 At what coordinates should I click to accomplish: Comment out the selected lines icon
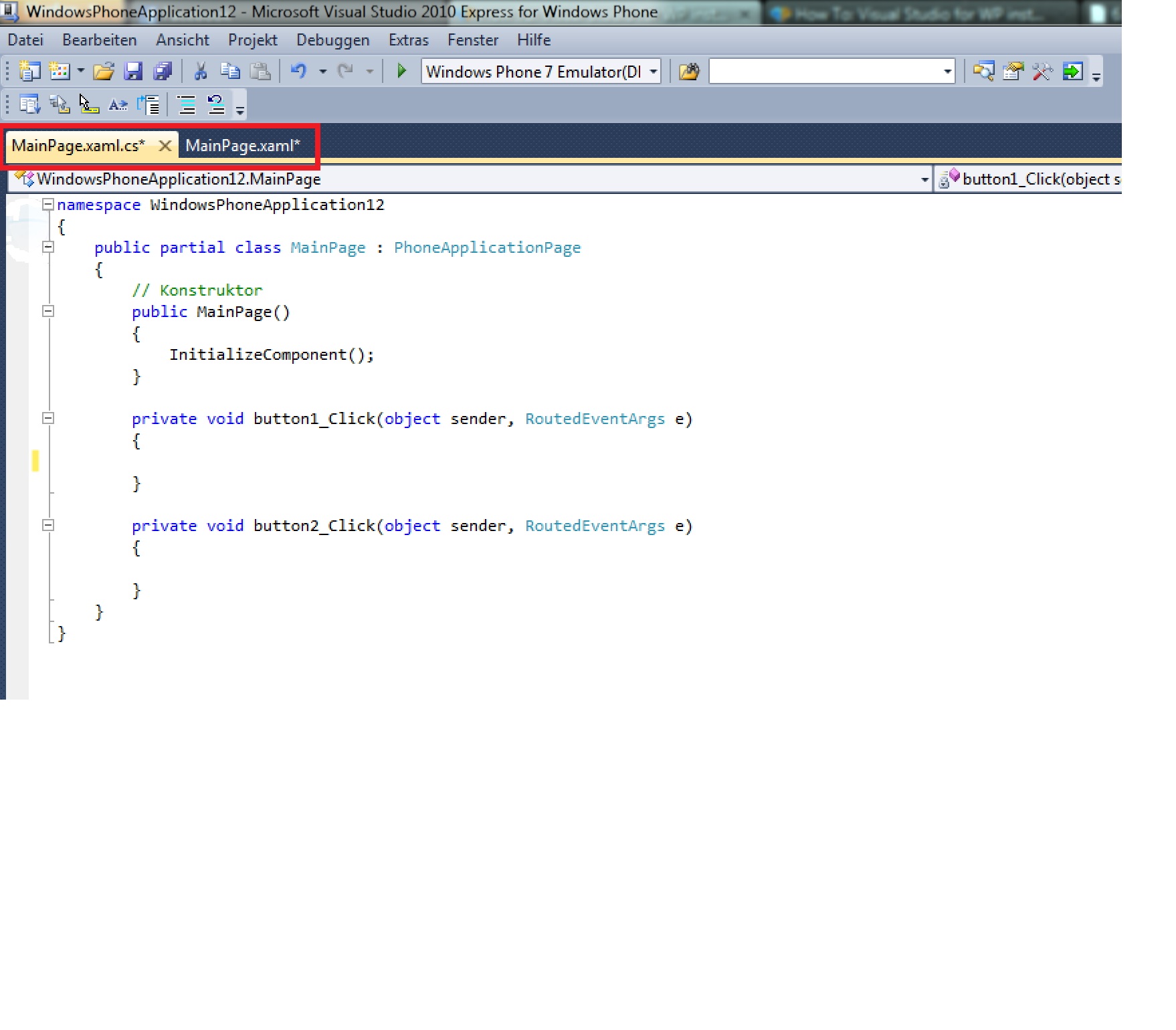[x=186, y=104]
